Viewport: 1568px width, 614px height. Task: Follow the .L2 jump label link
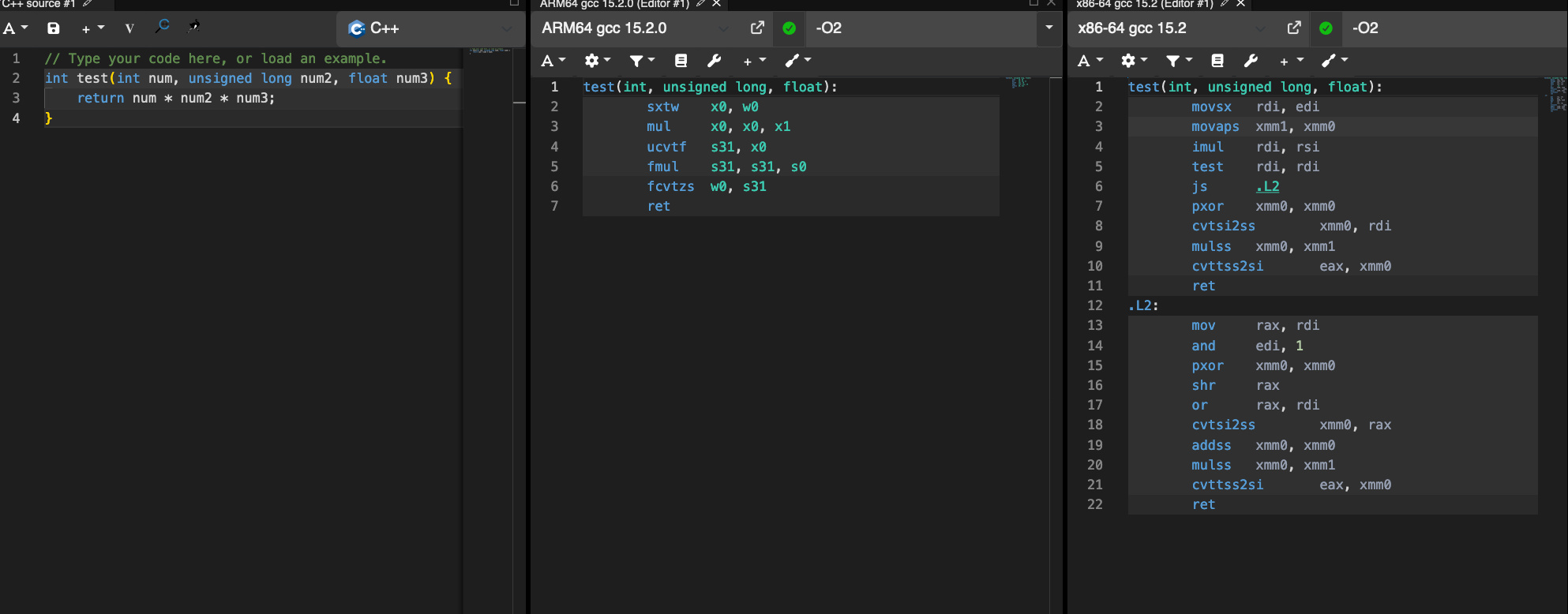pyautogui.click(x=1267, y=186)
